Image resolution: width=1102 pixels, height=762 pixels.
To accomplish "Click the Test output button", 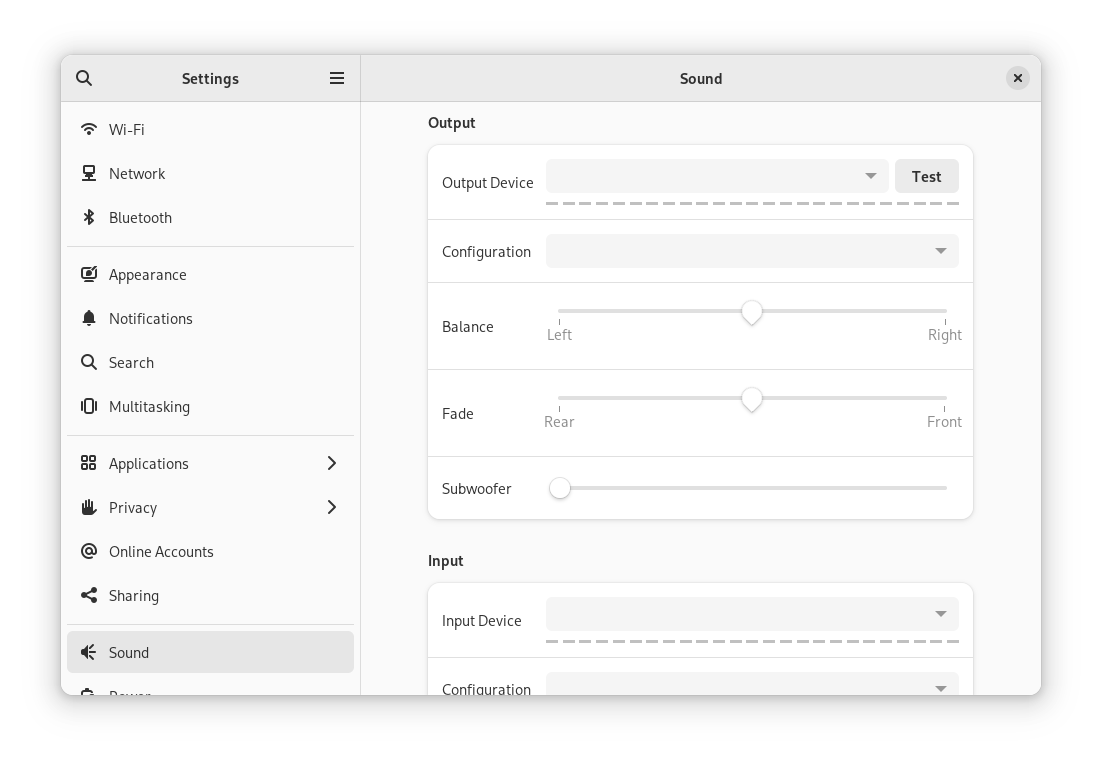I will pos(926,176).
